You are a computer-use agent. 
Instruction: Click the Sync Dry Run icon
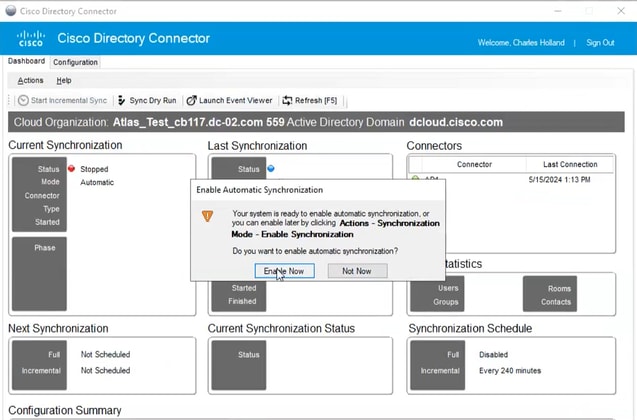[121, 100]
